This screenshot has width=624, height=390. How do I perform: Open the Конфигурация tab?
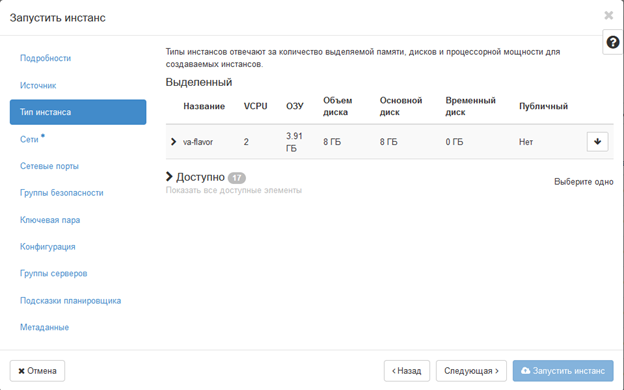point(48,247)
